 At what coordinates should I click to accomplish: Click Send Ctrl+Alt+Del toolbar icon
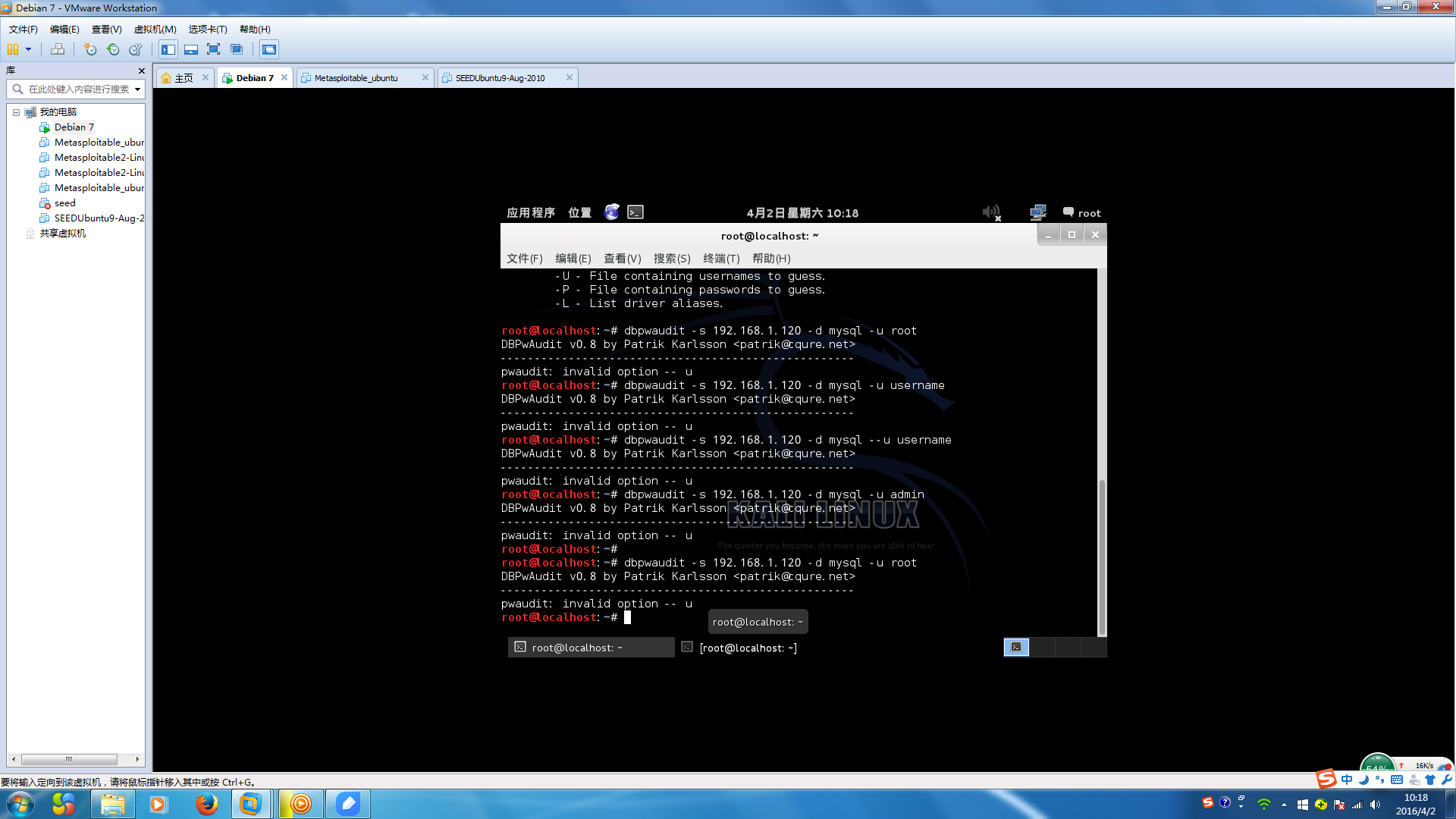[x=58, y=49]
